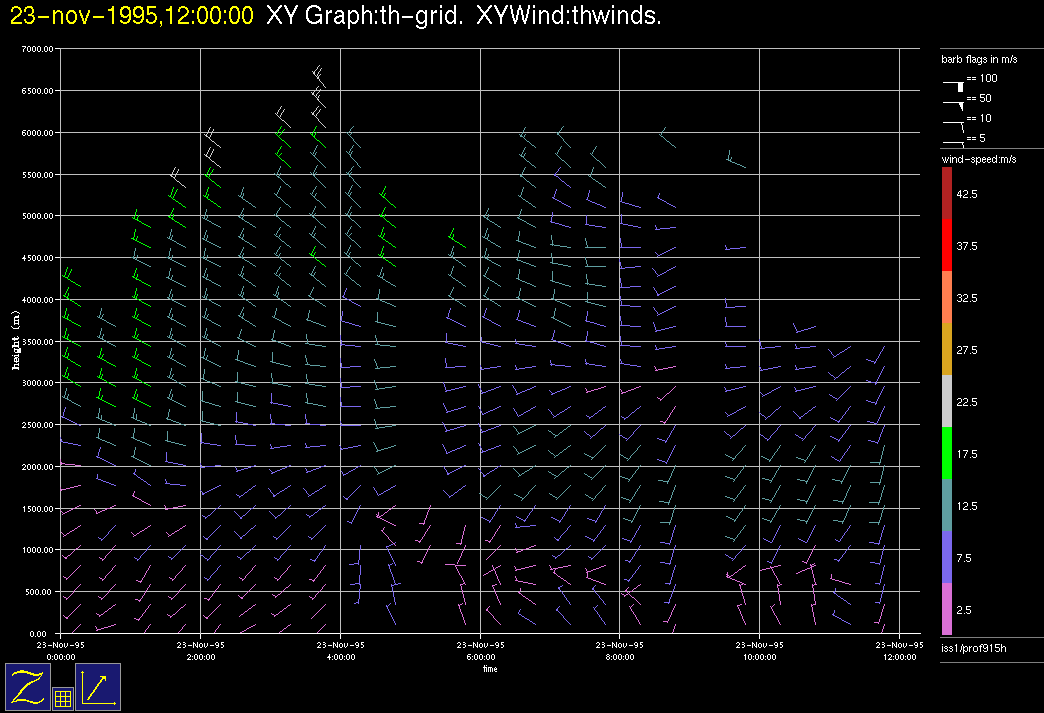The height and width of the screenshot is (713, 1044).
Task: Click the 'height (m)' y-axis label
Action: pyautogui.click(x=16, y=341)
